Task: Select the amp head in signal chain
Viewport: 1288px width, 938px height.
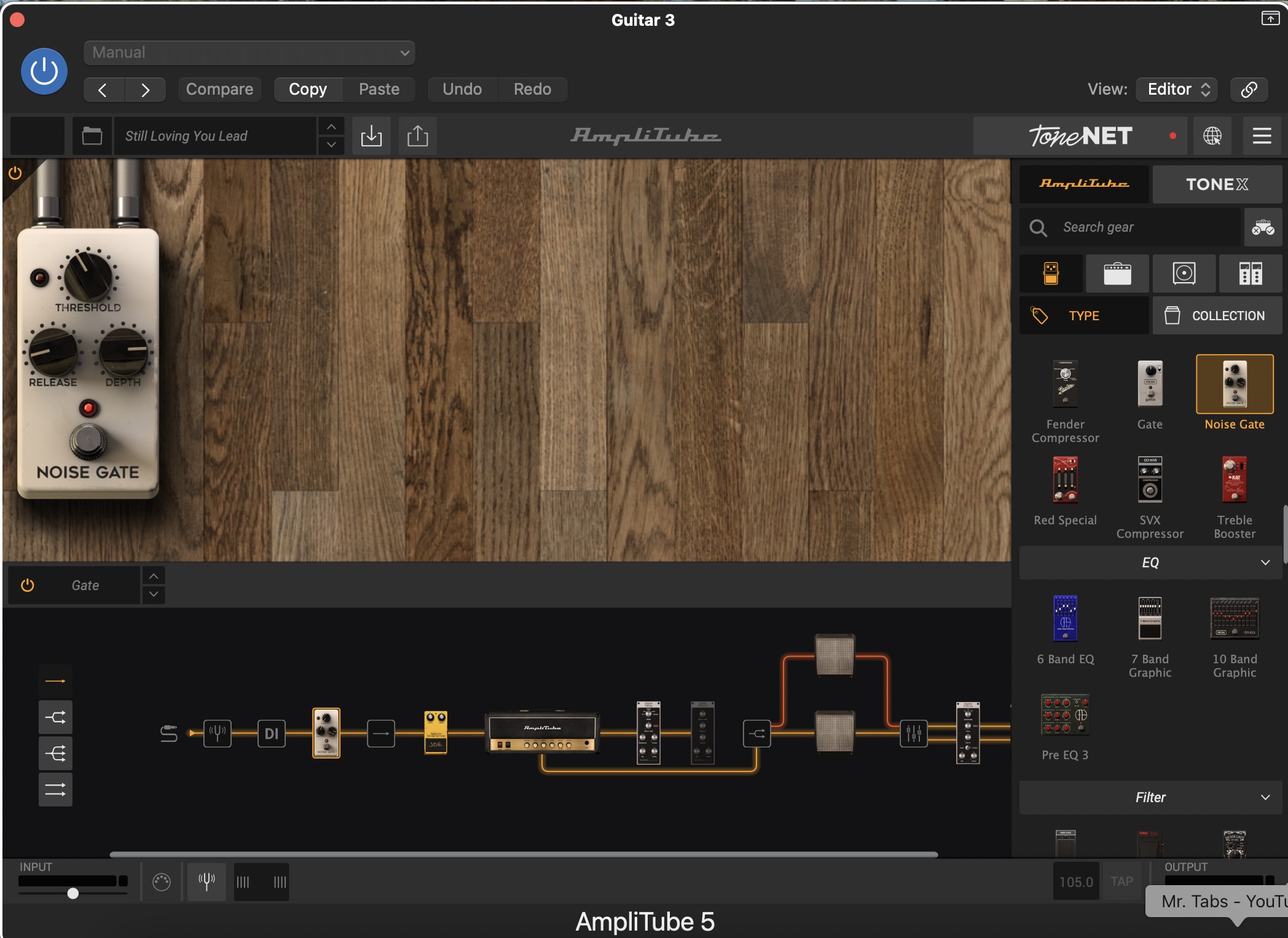Action: coord(542,733)
